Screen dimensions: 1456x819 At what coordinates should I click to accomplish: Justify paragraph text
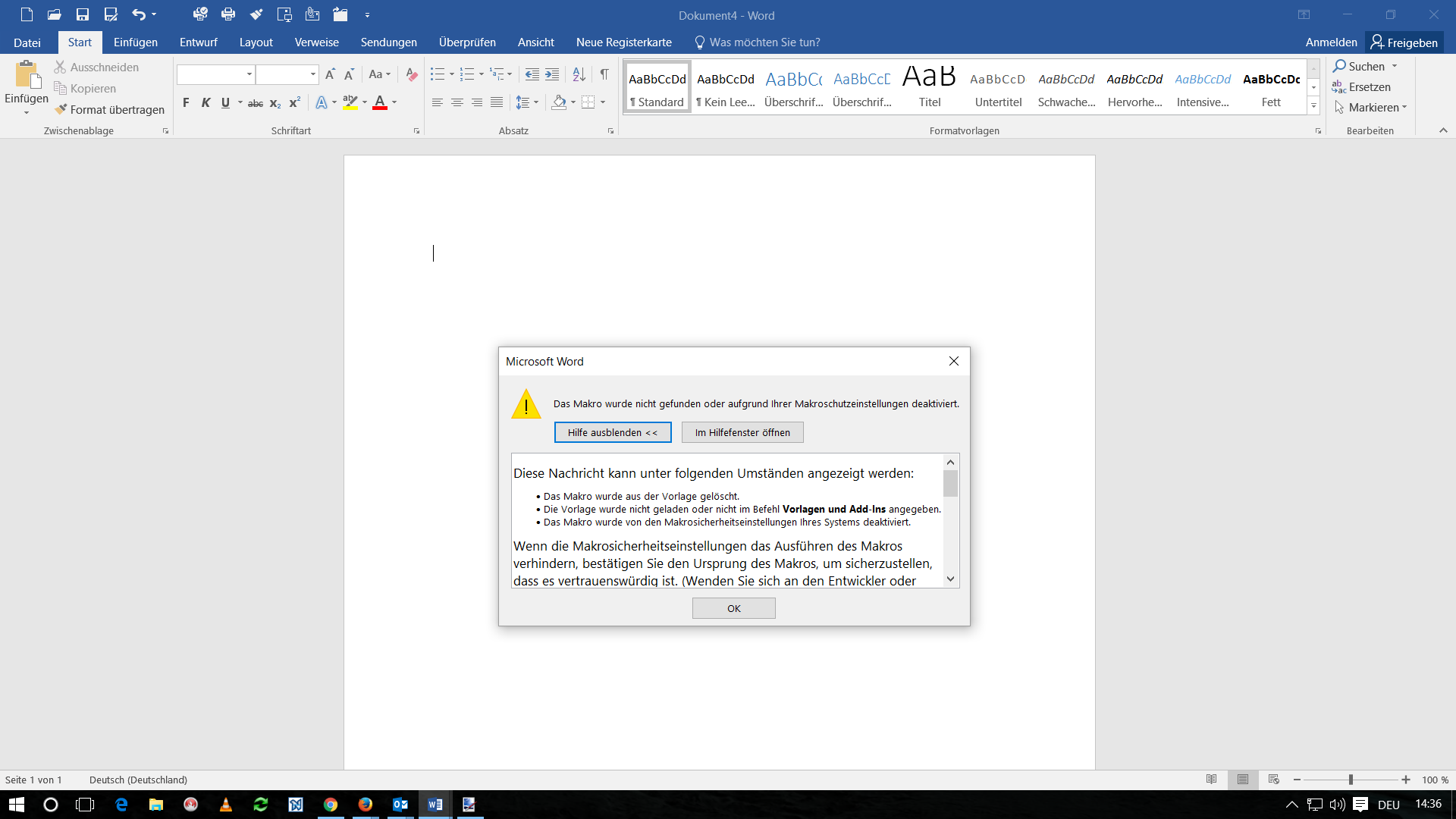497,102
